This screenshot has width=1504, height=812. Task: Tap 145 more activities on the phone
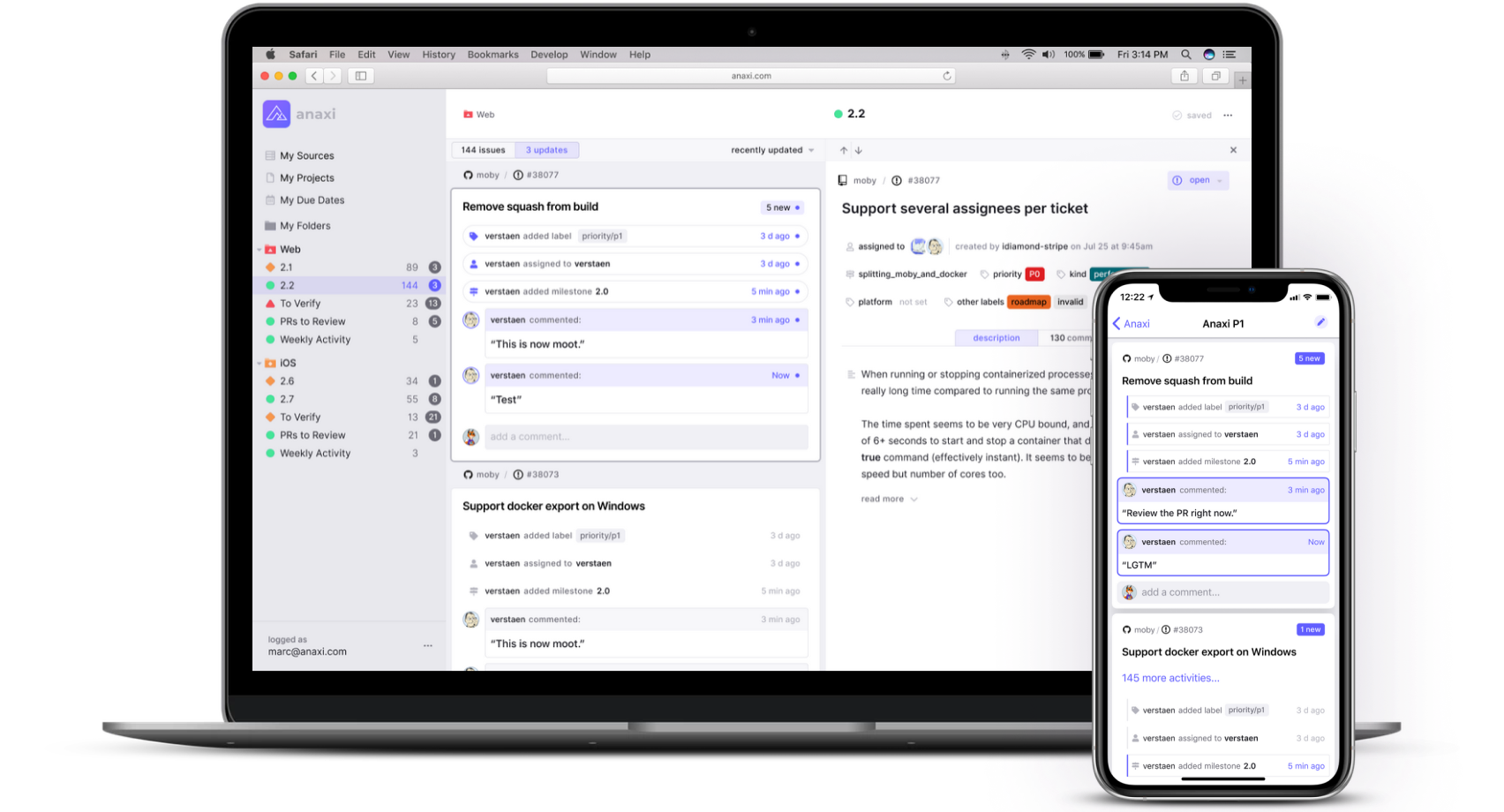click(x=1170, y=678)
